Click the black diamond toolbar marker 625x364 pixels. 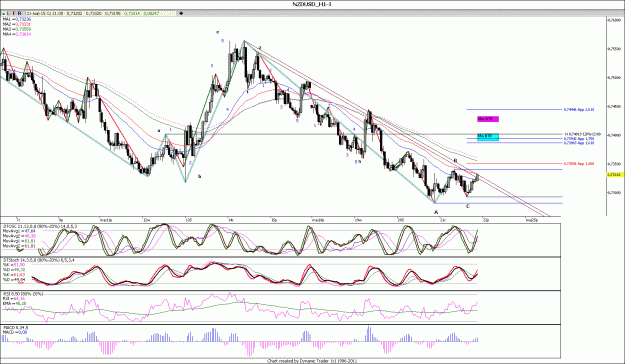[x=181, y=13]
